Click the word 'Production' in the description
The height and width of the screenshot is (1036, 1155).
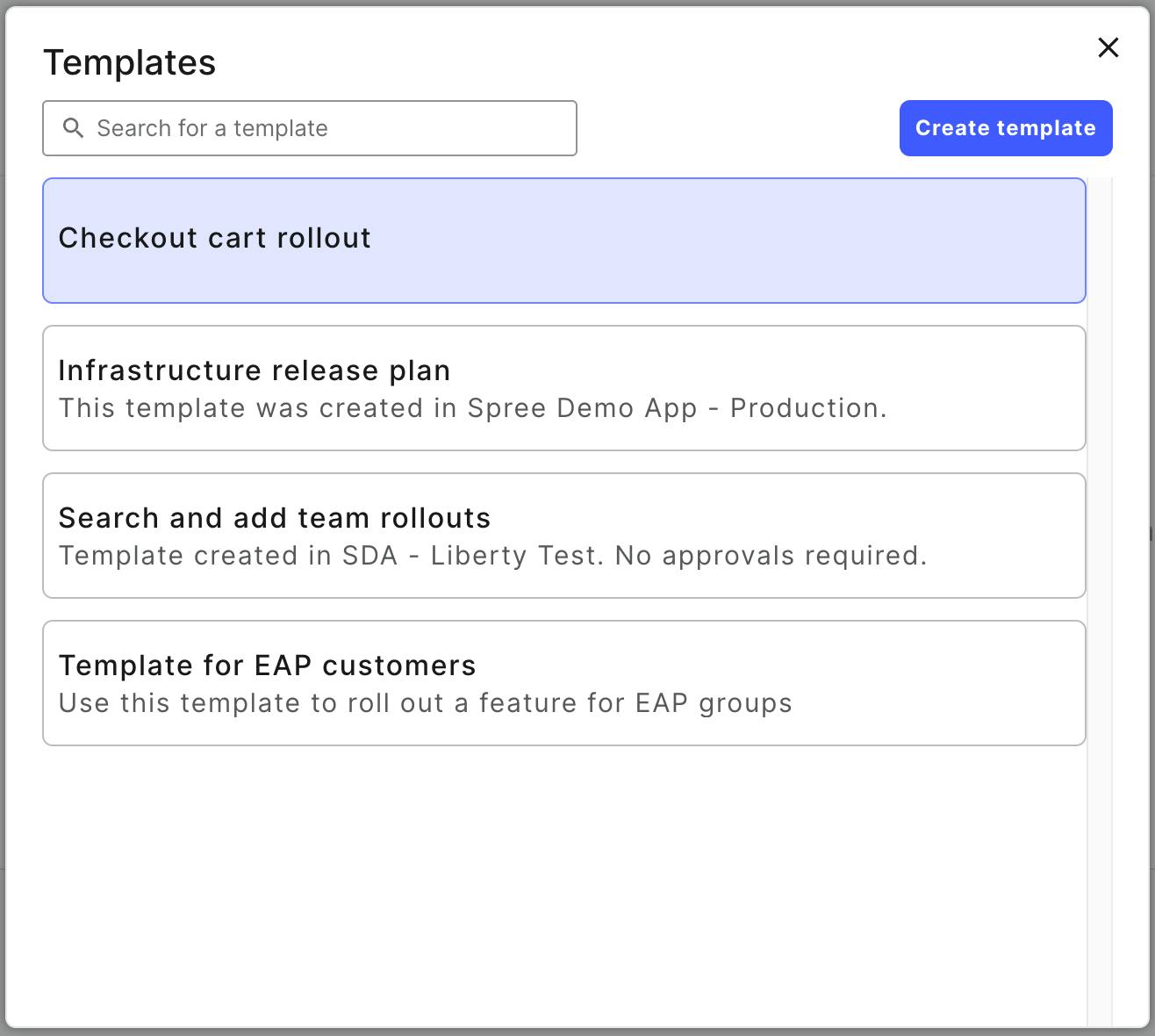tap(807, 408)
